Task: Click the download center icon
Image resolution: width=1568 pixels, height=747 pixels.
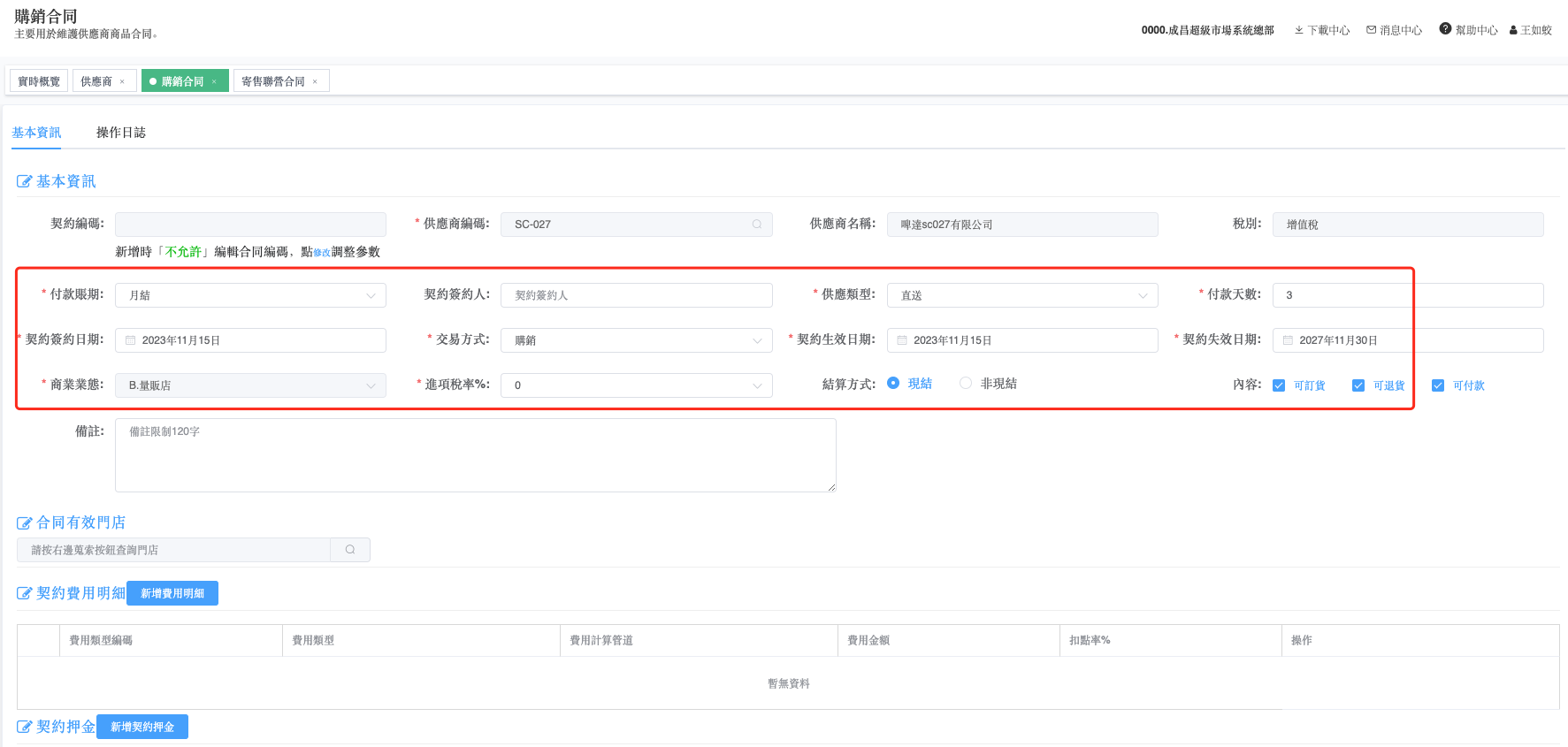Action: point(1298,30)
